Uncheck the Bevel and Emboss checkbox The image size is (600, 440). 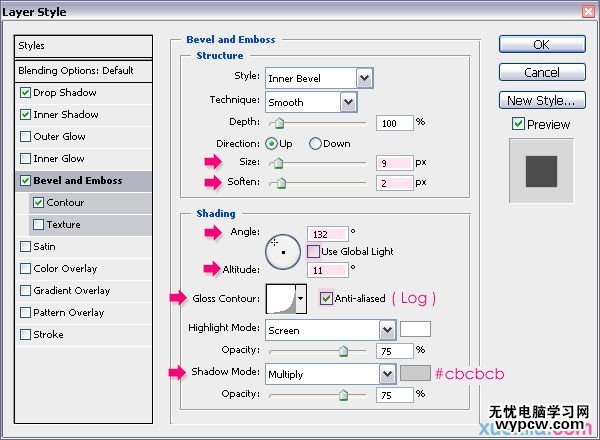(x=25, y=181)
